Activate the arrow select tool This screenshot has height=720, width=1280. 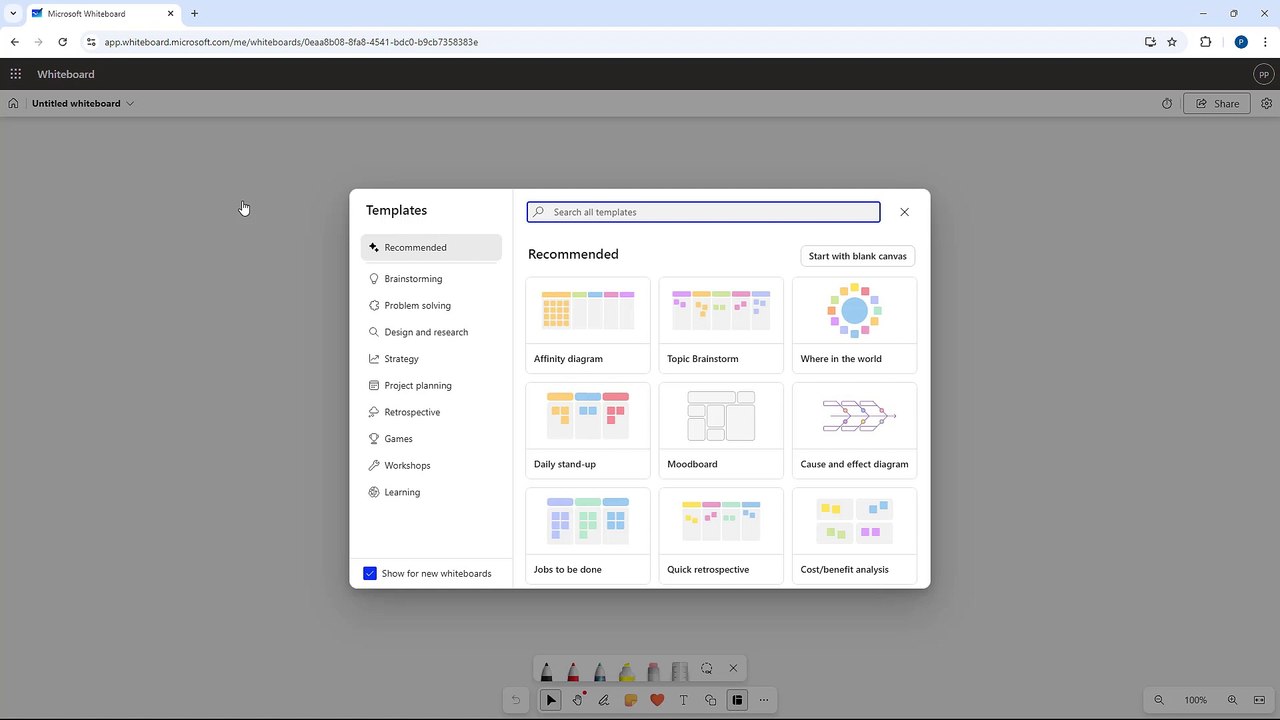[551, 700]
